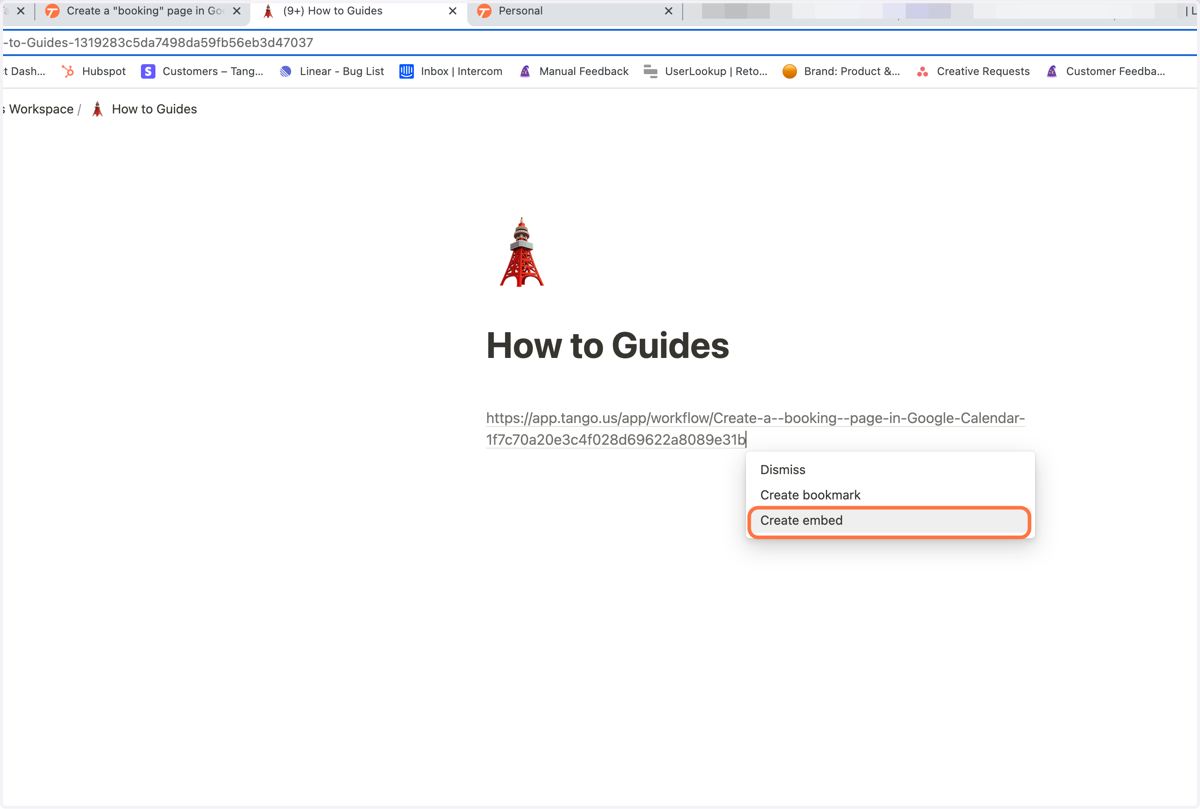Open the Creative Requests bookmark

tap(972, 71)
